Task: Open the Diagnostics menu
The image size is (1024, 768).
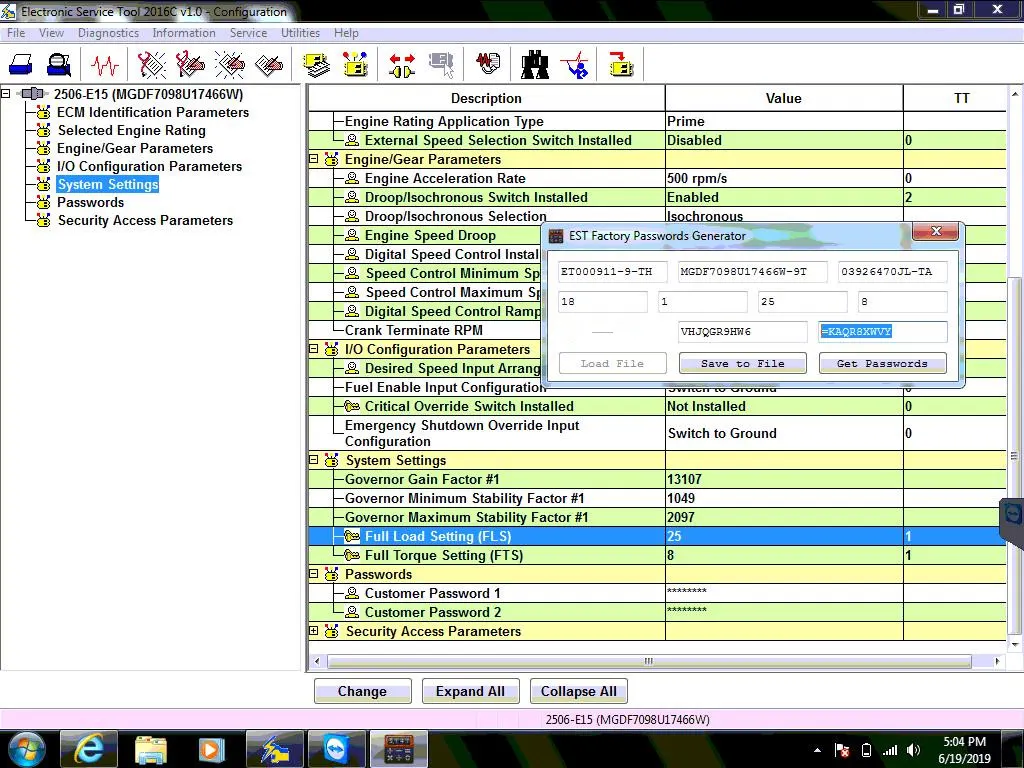Action: [x=108, y=33]
